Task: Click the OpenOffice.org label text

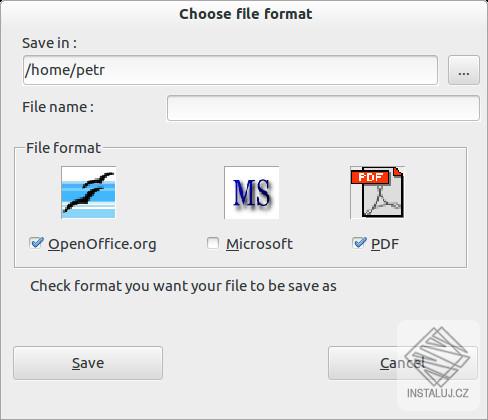Action: click(x=102, y=244)
